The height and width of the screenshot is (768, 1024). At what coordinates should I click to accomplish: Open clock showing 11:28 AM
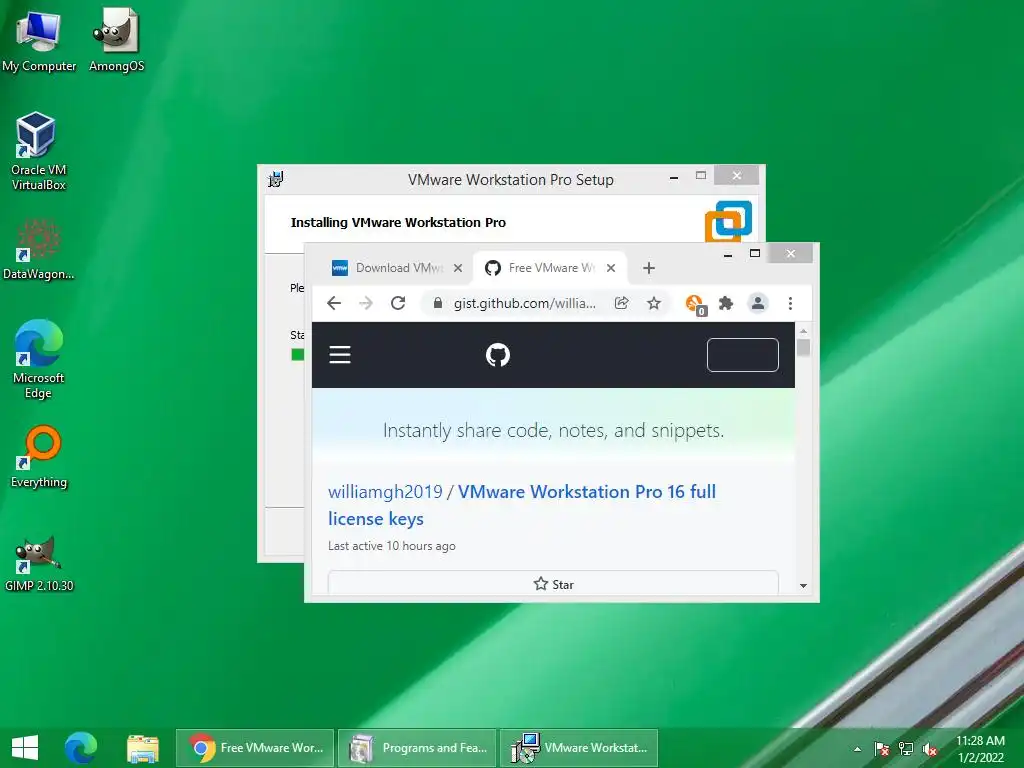pos(980,749)
